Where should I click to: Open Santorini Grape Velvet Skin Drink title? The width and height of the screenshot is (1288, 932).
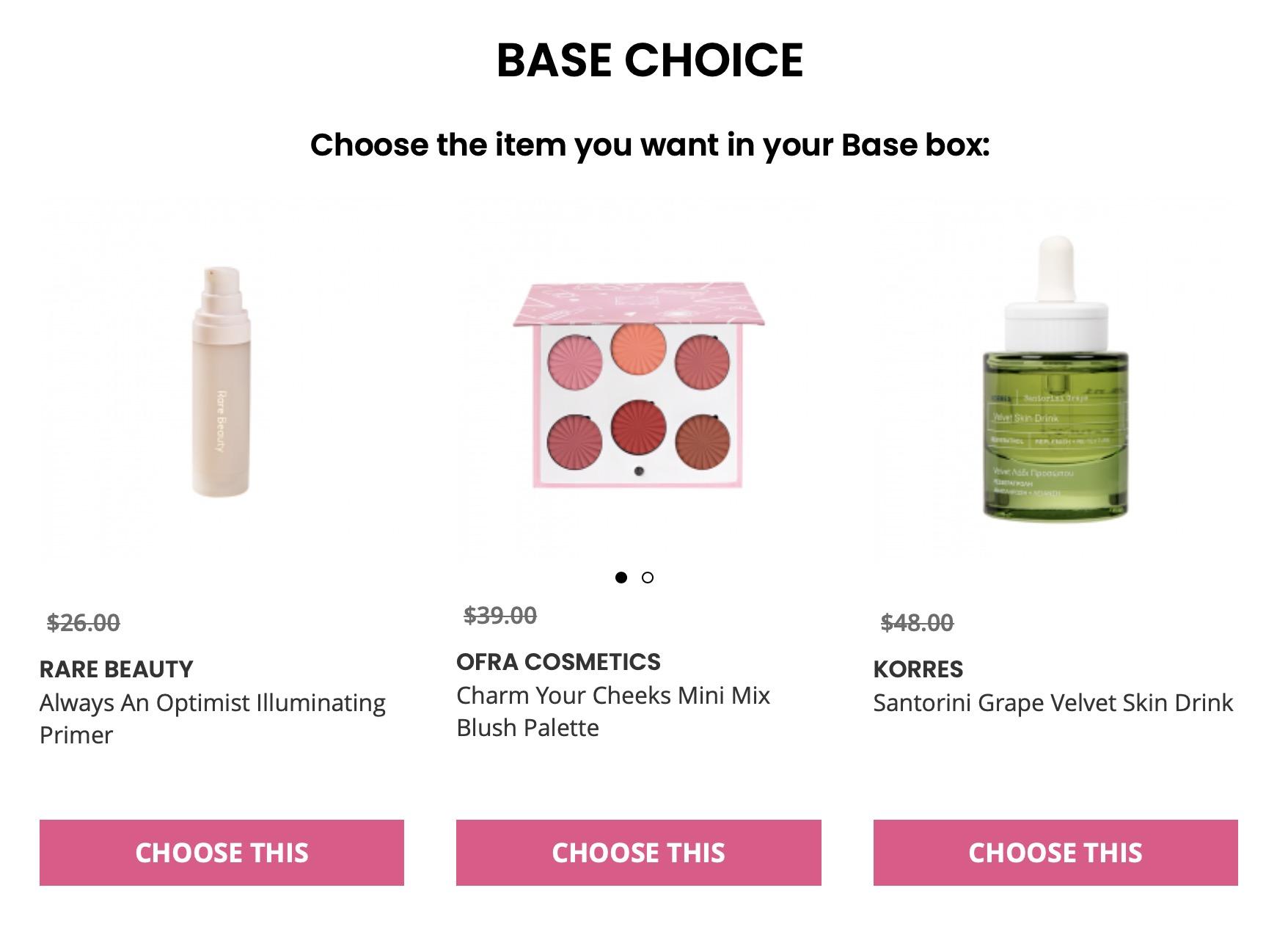[1053, 703]
